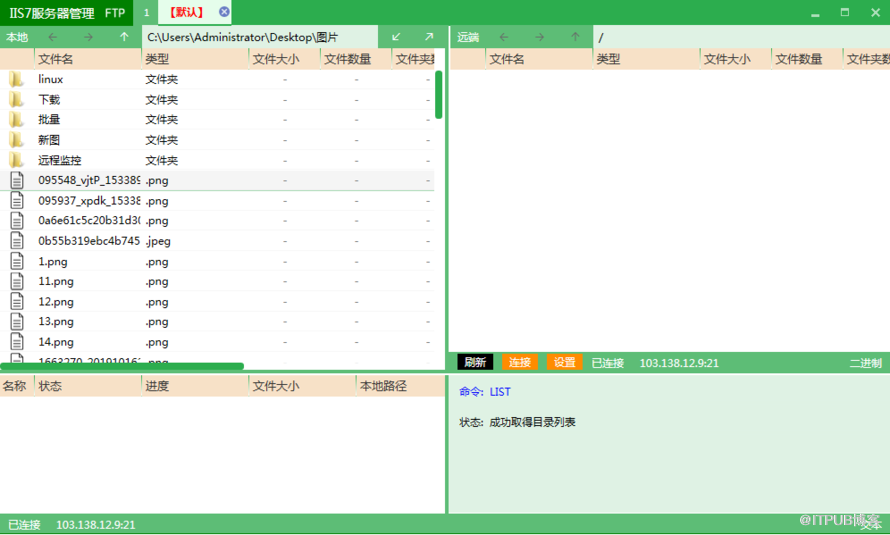890x535 pixels.
Task: Select the folder name 远程监控
Action: 60,161
